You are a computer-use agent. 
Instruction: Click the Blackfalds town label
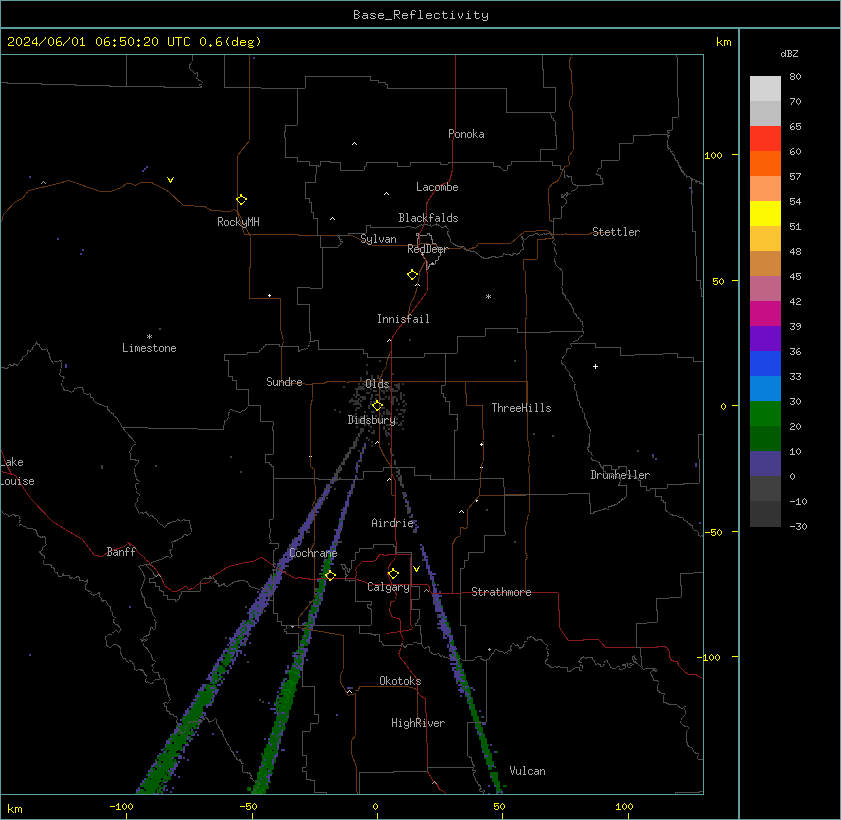(428, 218)
